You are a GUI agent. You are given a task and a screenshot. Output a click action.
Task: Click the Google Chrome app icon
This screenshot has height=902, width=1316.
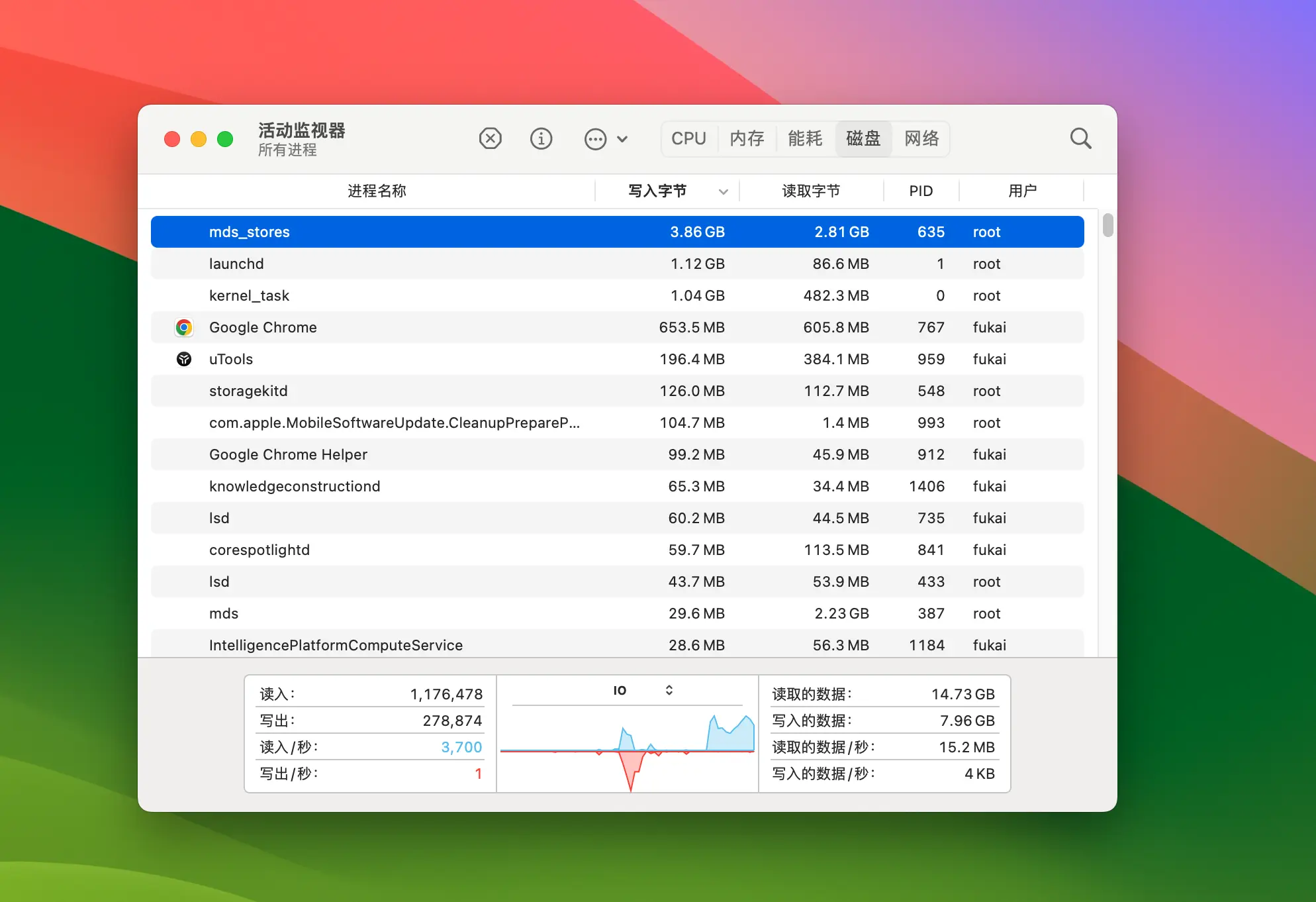click(184, 327)
